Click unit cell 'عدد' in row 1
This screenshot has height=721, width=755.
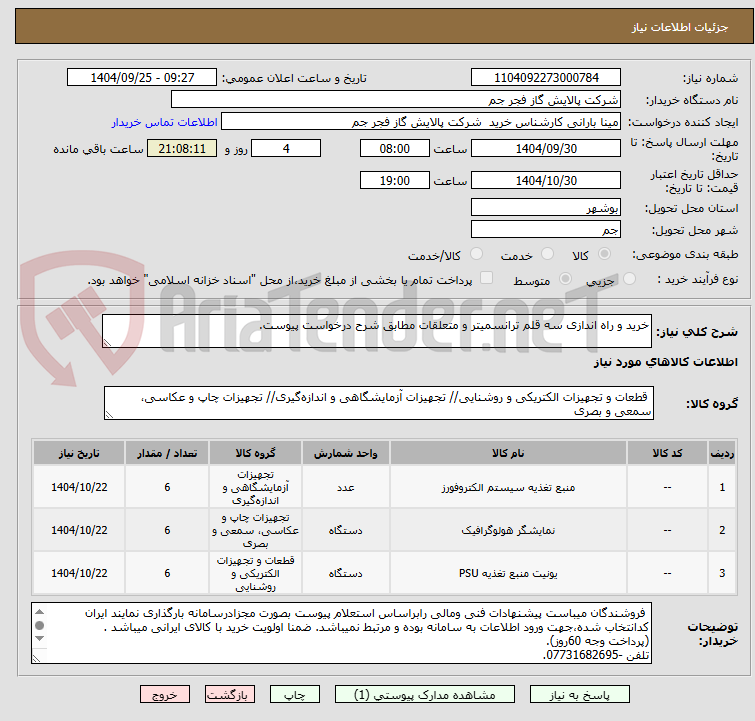click(346, 487)
